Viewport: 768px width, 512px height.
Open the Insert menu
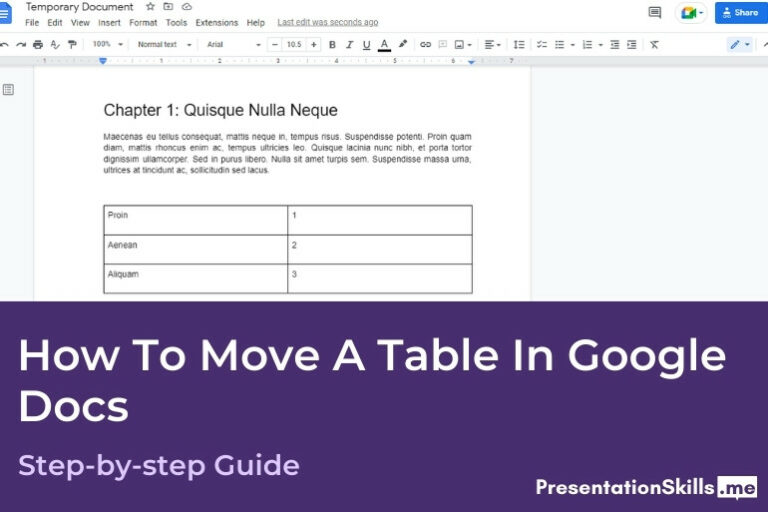[109, 23]
